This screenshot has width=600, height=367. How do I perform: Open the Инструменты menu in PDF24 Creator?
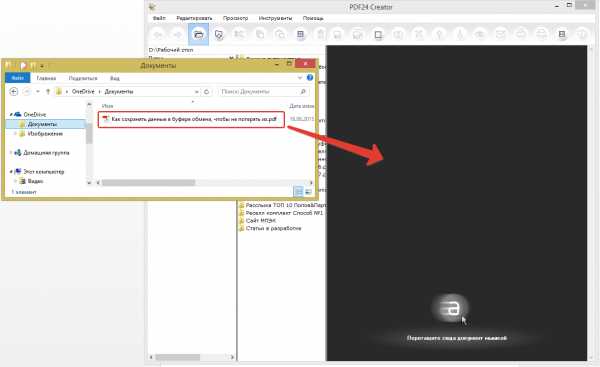click(x=275, y=18)
